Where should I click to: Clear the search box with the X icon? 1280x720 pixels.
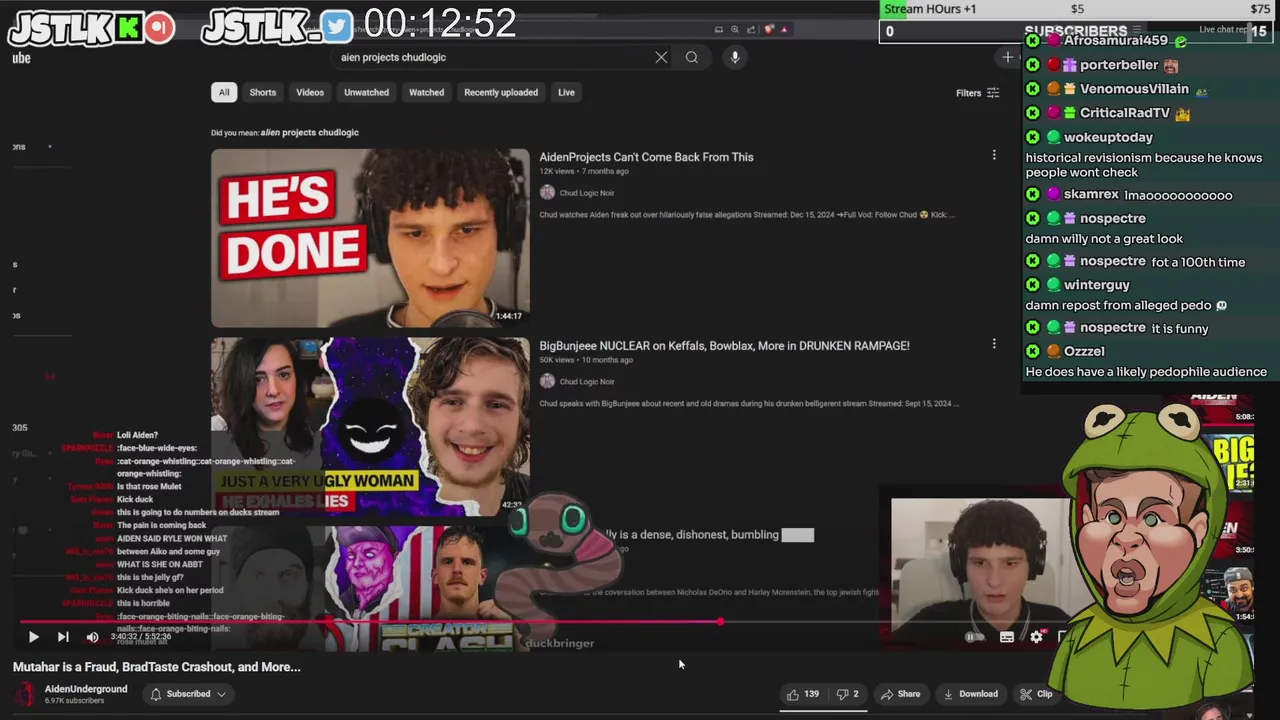[661, 57]
